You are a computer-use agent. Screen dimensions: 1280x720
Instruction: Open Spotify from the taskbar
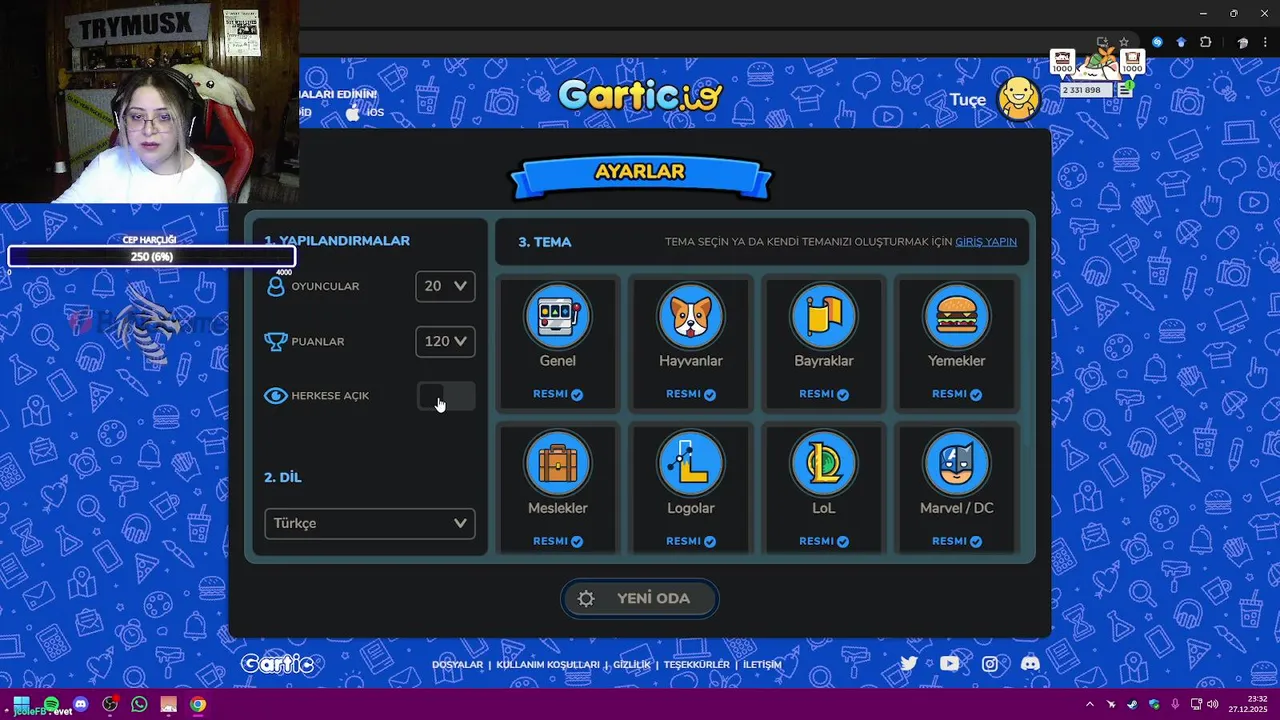tap(51, 704)
